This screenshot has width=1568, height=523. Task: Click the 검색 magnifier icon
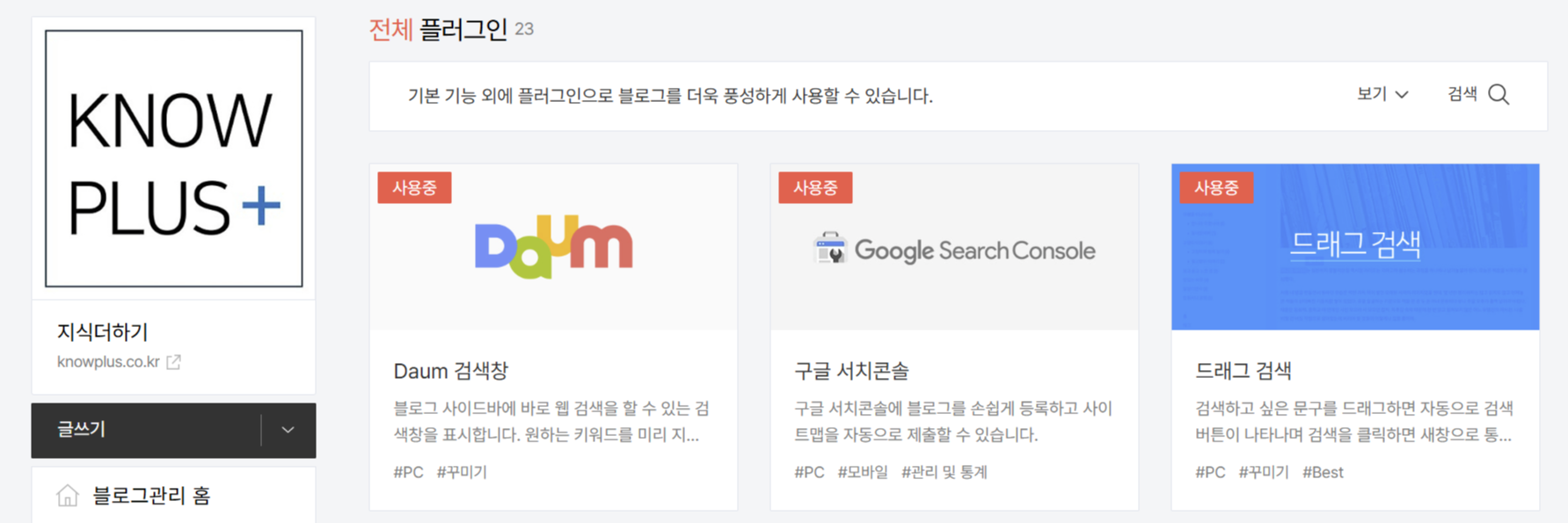click(x=1499, y=94)
